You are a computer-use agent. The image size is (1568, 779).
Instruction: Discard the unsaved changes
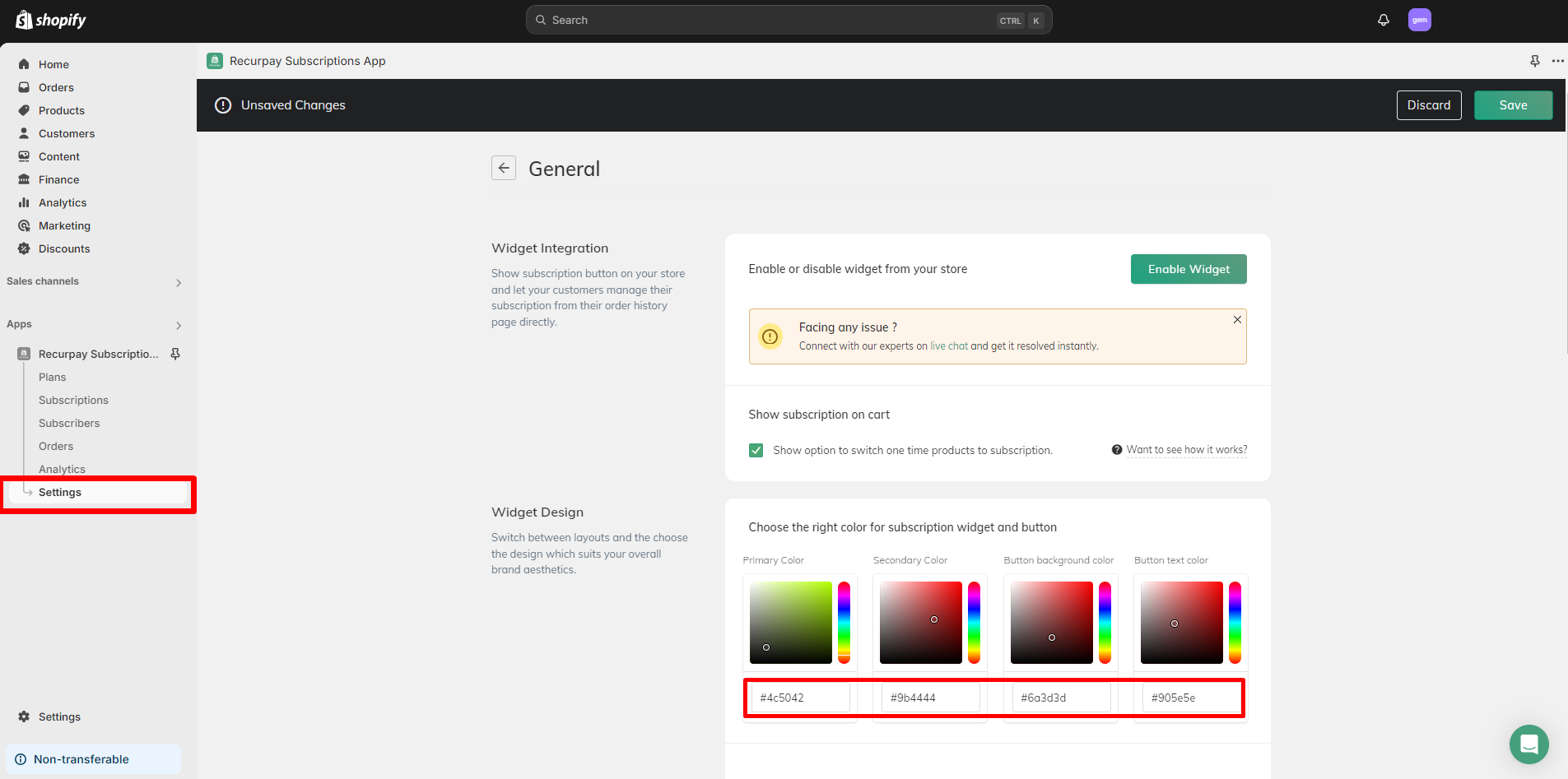point(1429,104)
